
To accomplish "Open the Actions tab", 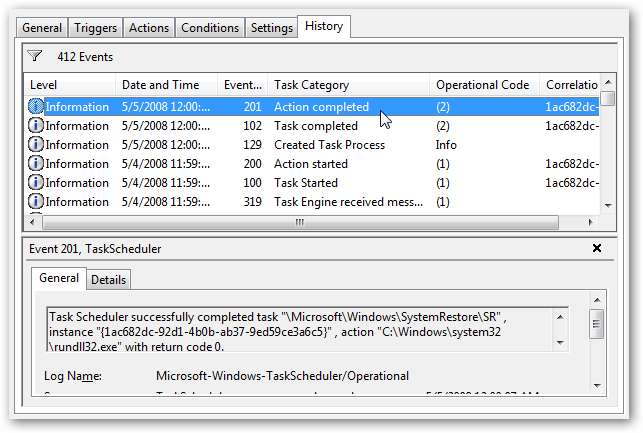I will click(x=149, y=28).
